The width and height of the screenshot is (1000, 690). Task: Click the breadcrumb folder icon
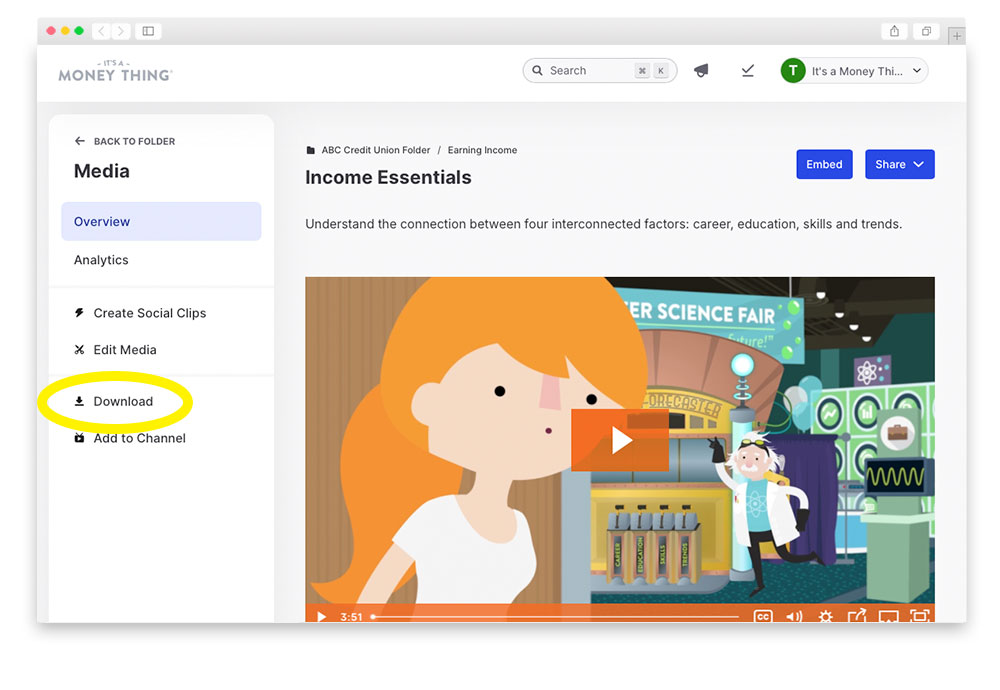coord(311,150)
